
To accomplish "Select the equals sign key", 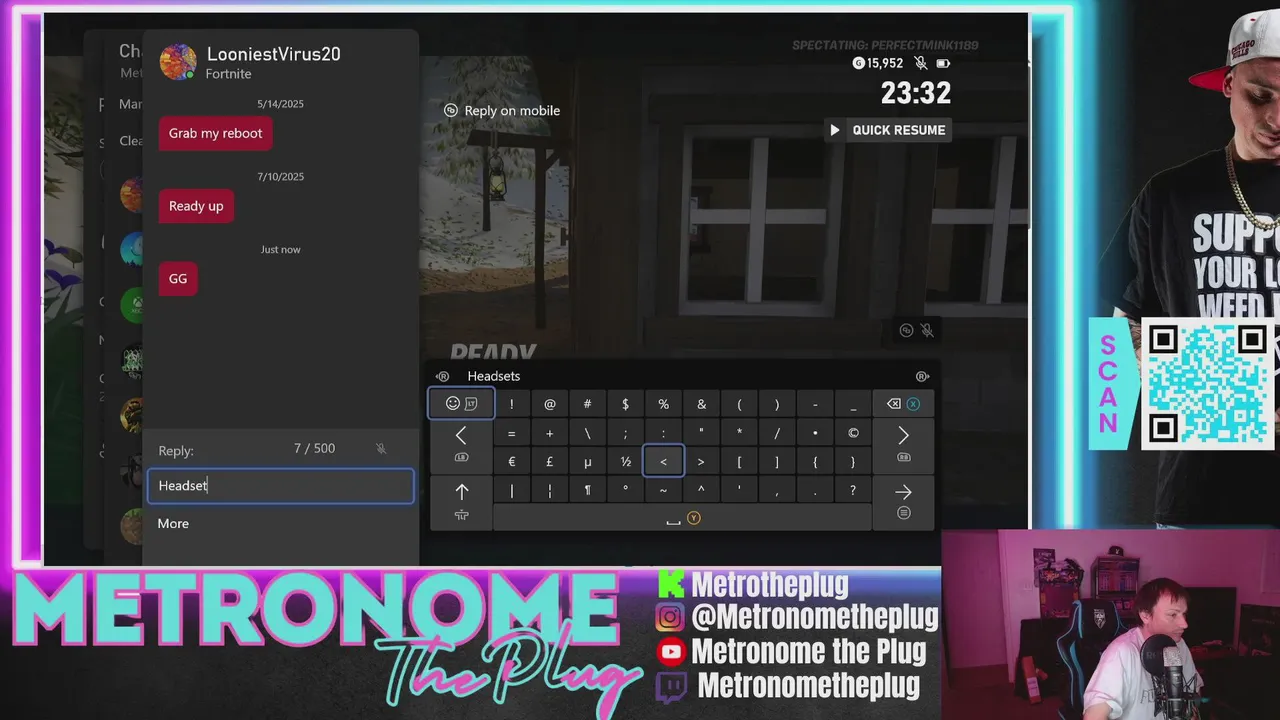I will click(x=511, y=434).
